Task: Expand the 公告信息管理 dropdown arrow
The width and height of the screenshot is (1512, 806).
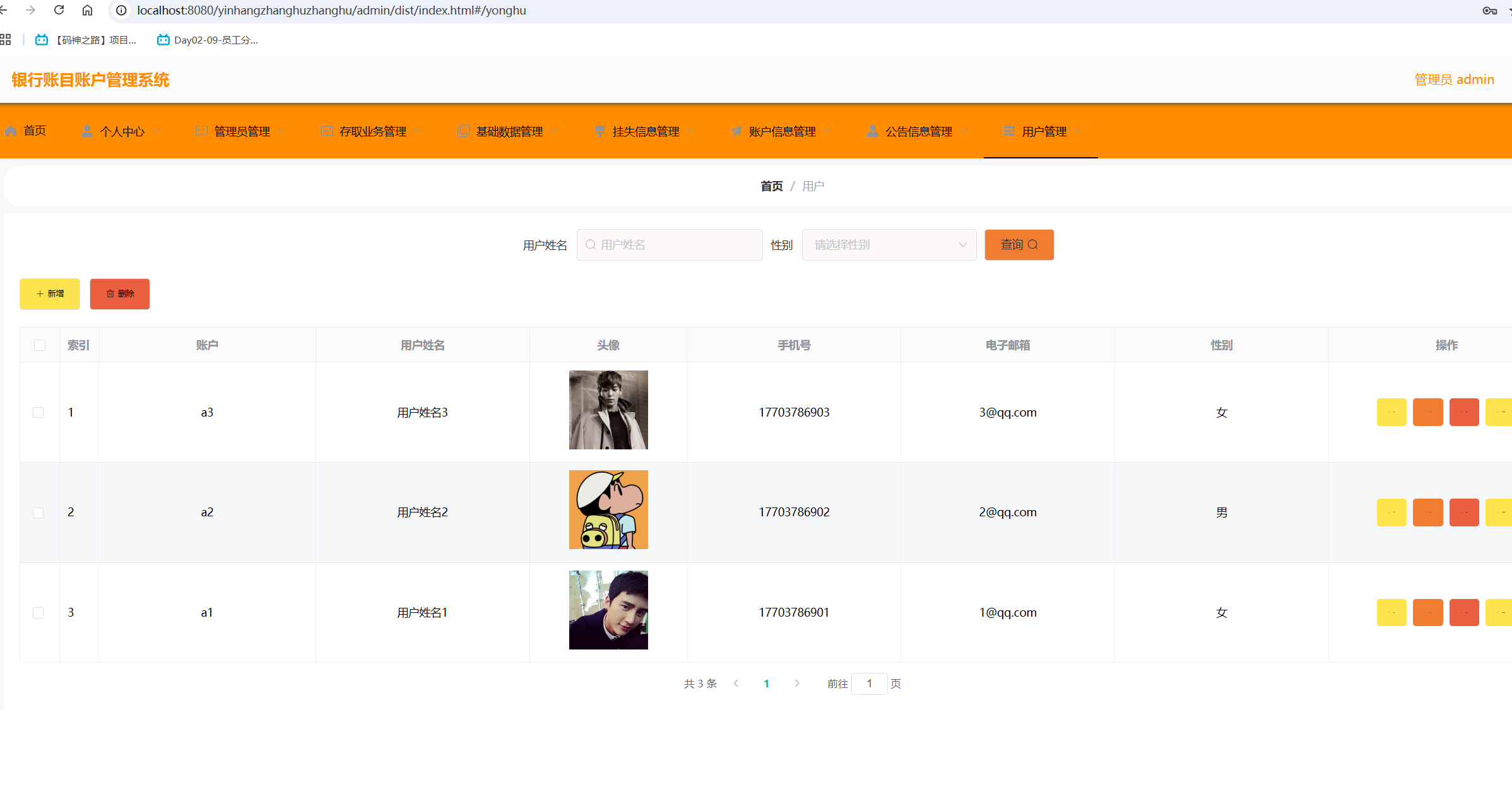Action: tap(964, 131)
